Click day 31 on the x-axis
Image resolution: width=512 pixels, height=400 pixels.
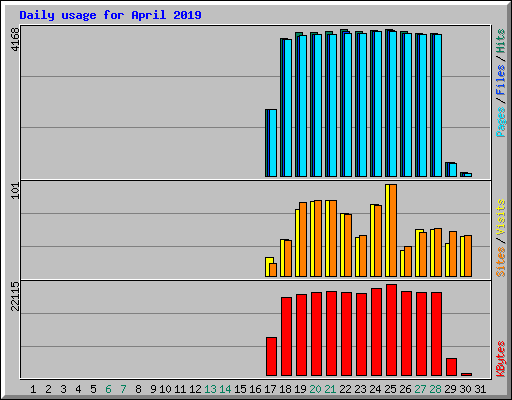coord(480,389)
